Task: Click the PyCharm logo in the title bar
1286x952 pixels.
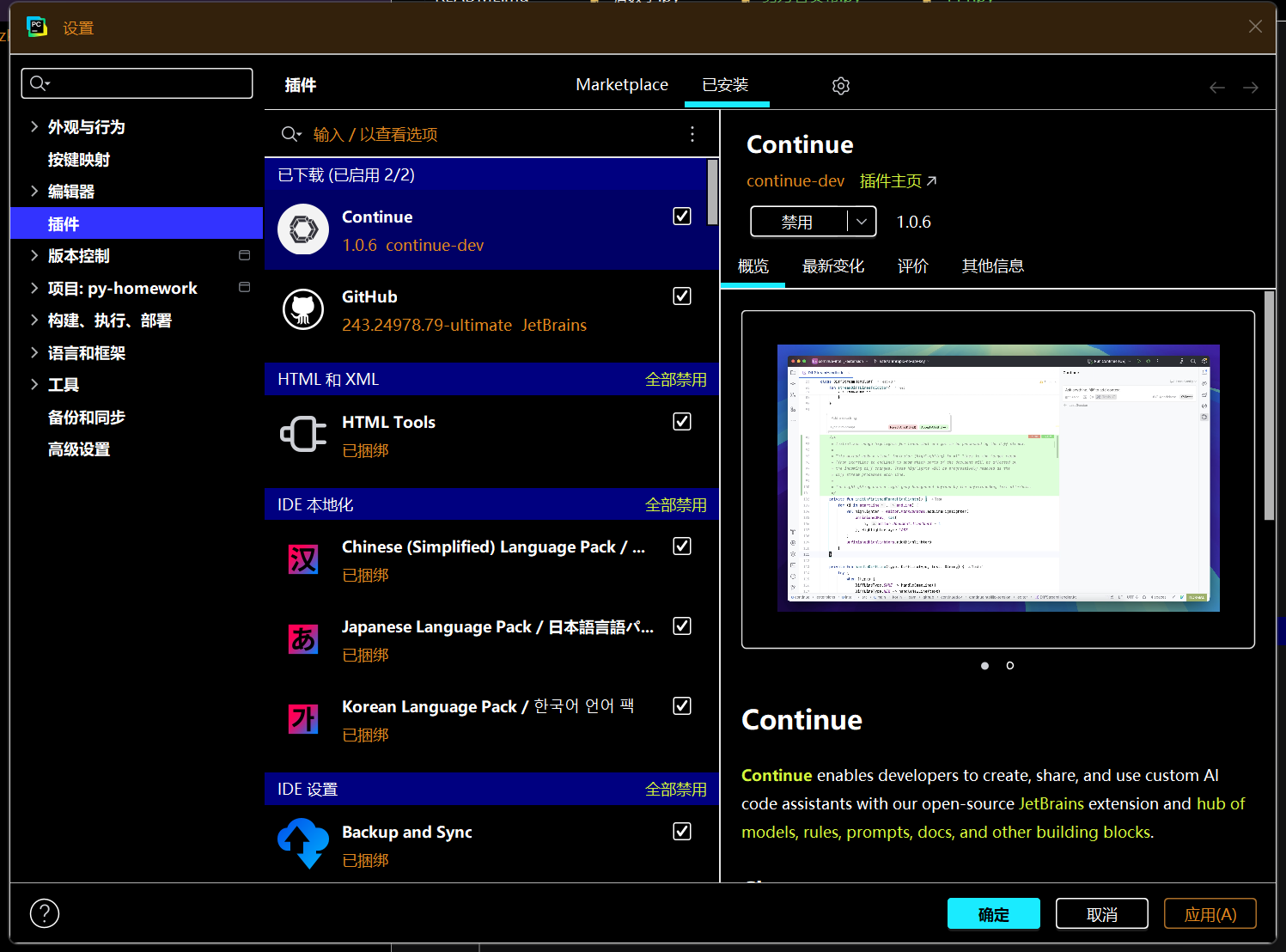Action: point(37,27)
